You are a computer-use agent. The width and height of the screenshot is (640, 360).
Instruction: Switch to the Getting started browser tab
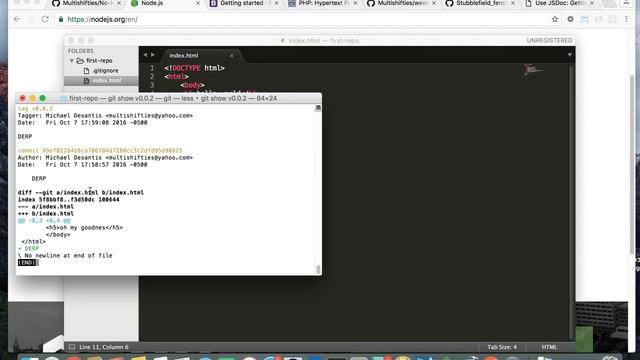tap(242, 3)
